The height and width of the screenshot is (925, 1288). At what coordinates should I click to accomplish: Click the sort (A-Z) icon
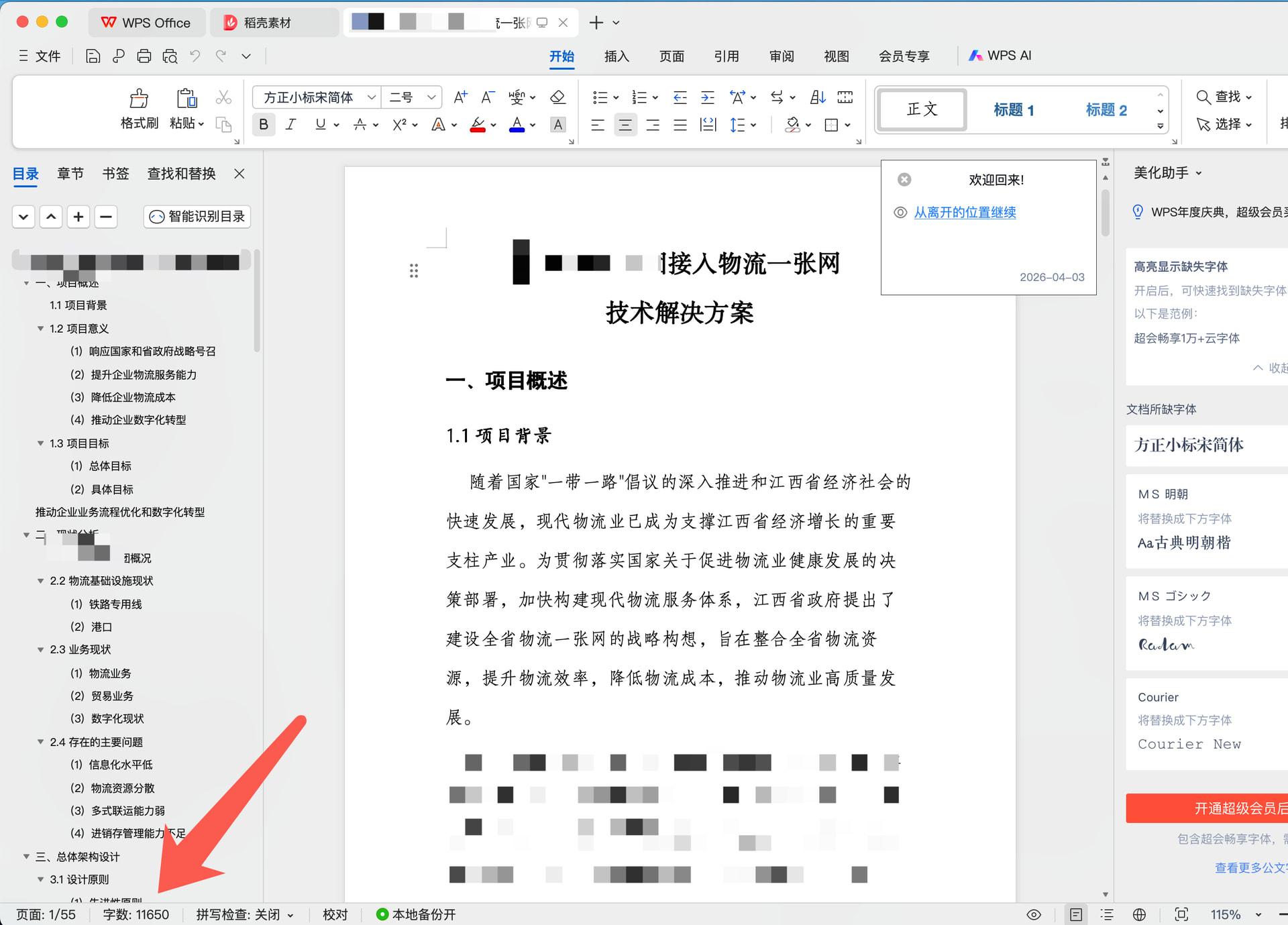click(x=817, y=98)
